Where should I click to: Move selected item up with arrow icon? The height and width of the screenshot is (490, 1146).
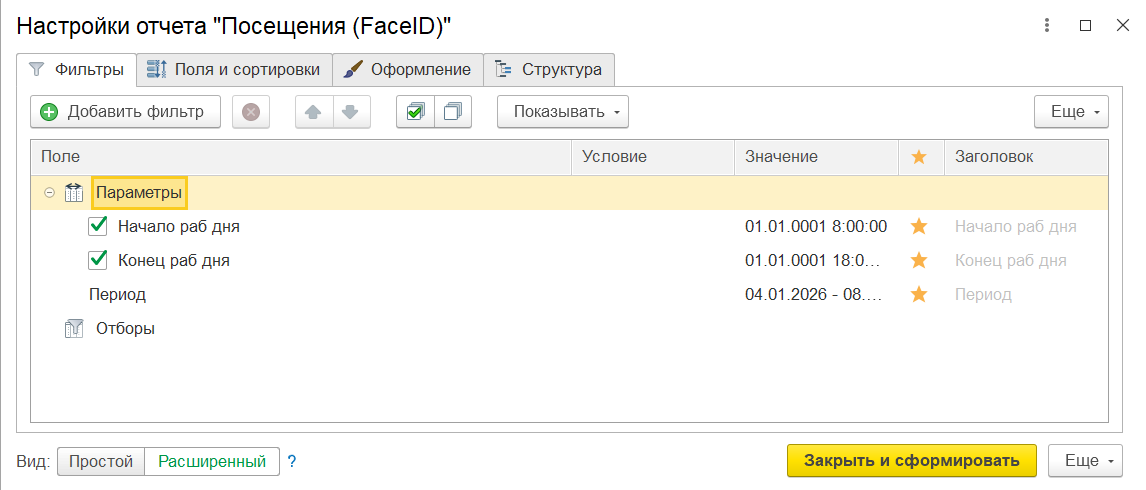(x=314, y=112)
